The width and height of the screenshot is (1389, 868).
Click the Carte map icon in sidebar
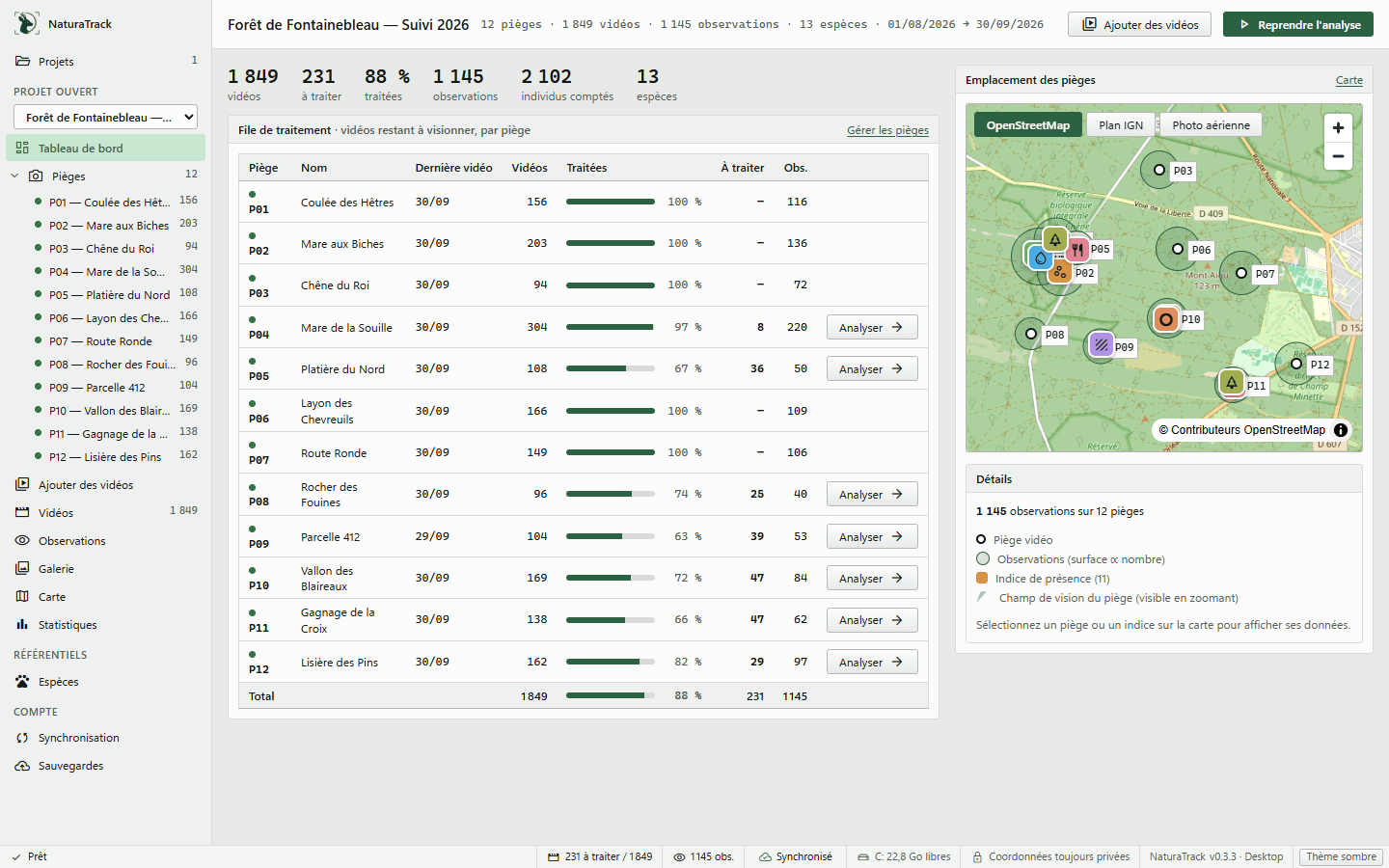pyautogui.click(x=22, y=597)
